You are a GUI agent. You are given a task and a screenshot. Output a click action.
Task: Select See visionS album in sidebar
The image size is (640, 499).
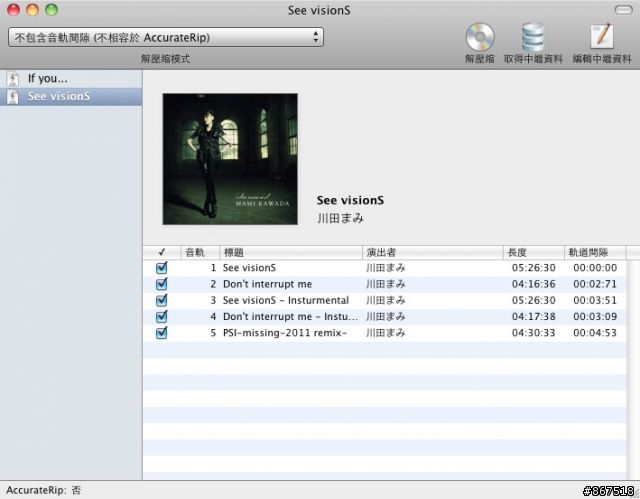pyautogui.click(x=71, y=97)
